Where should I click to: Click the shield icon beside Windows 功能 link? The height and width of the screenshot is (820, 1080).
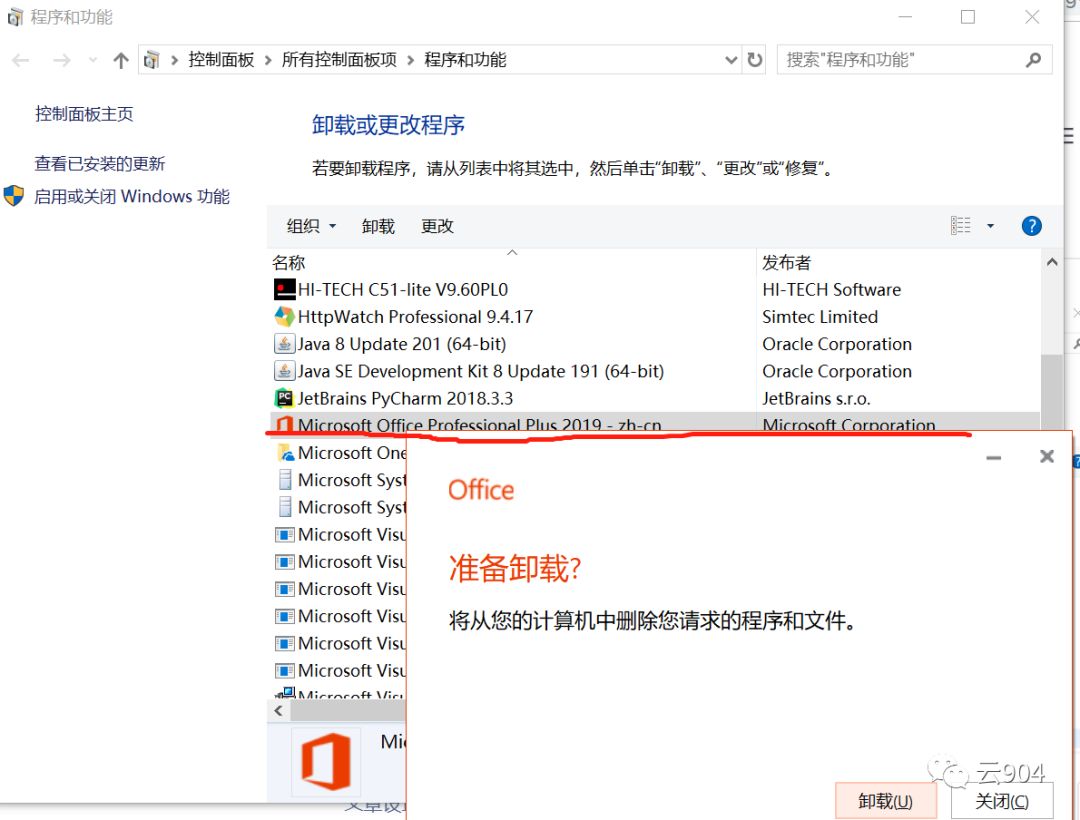pos(12,196)
